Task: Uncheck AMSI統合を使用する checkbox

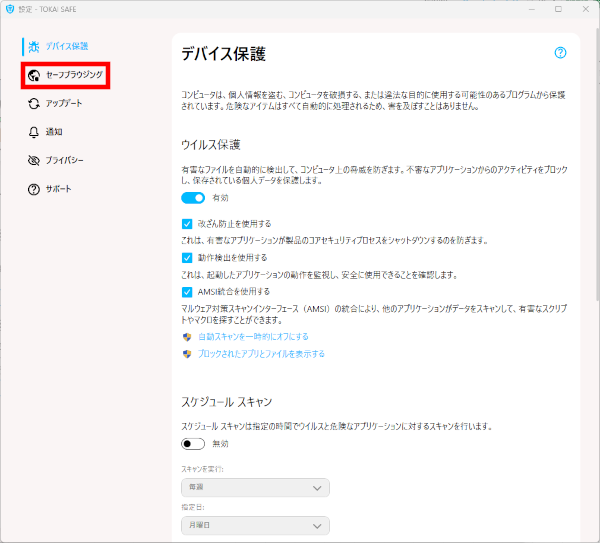Action: click(187, 291)
